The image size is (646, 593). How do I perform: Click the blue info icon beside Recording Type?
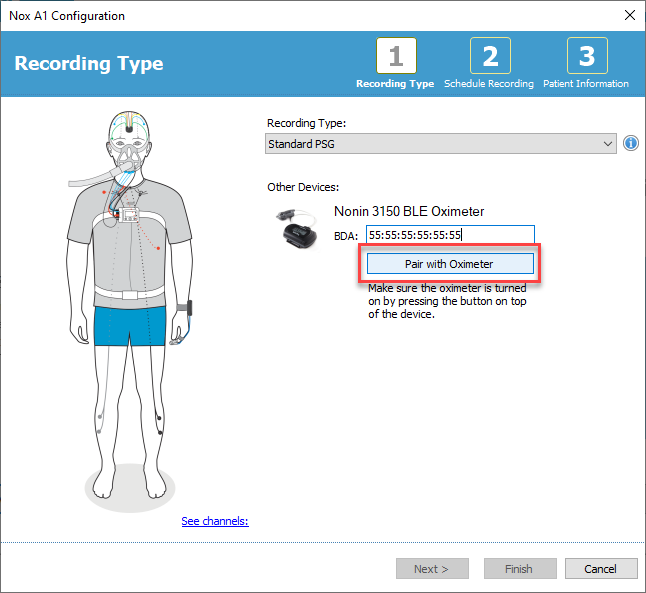click(x=630, y=143)
